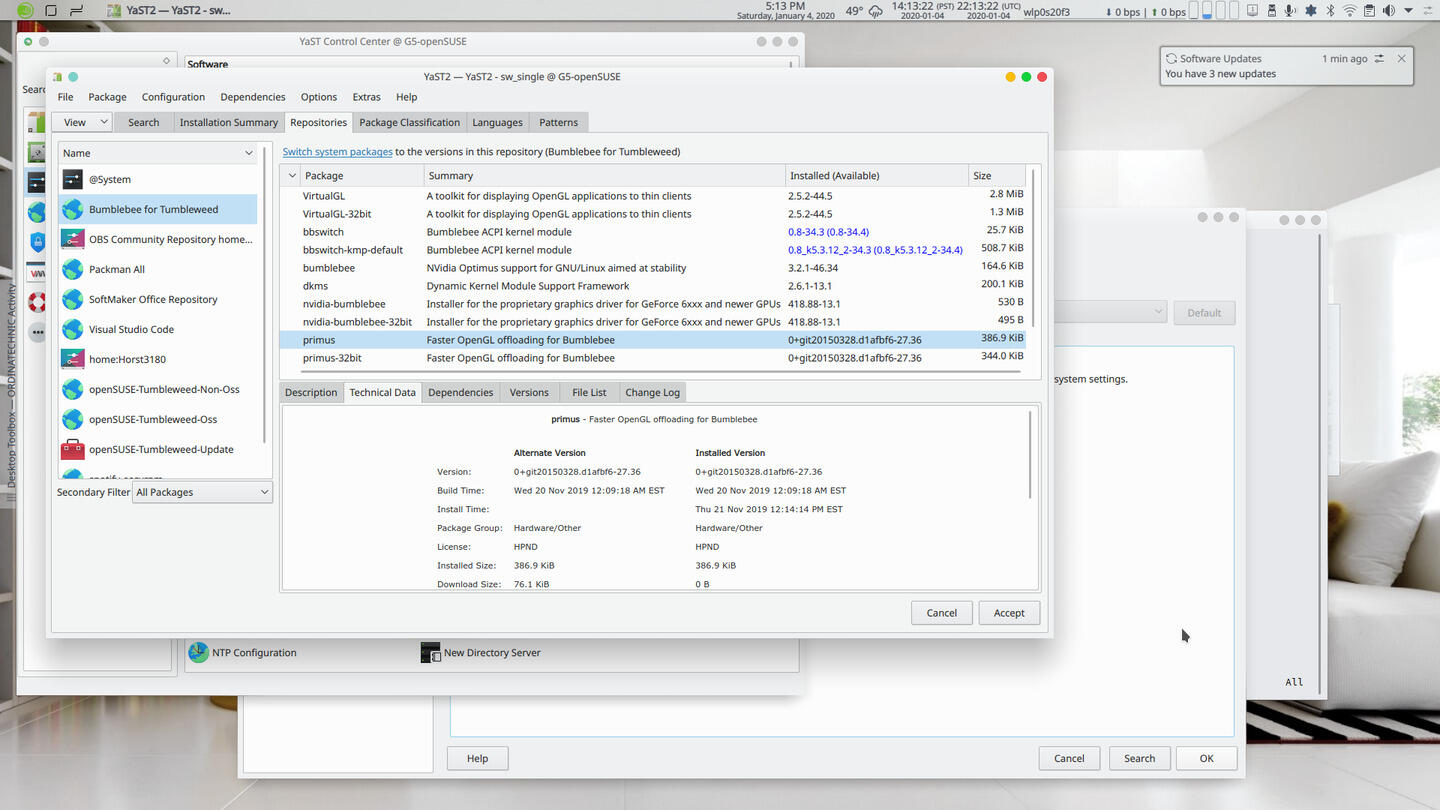
Task: Open the Wi-Fi network tray icon
Action: [1350, 11]
